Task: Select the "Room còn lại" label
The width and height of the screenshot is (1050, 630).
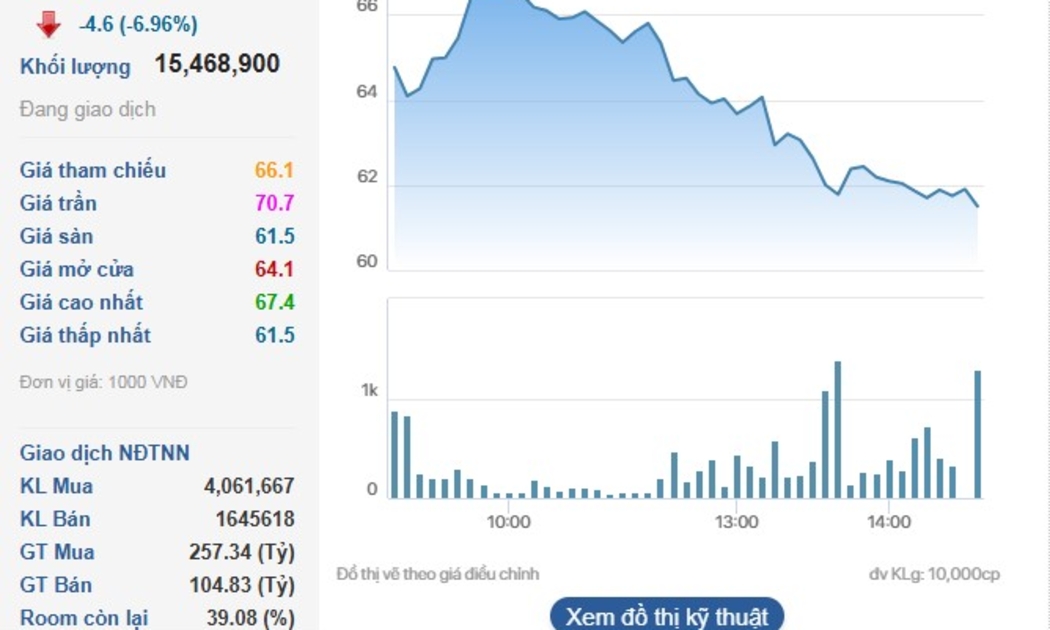Action: [x=83, y=618]
